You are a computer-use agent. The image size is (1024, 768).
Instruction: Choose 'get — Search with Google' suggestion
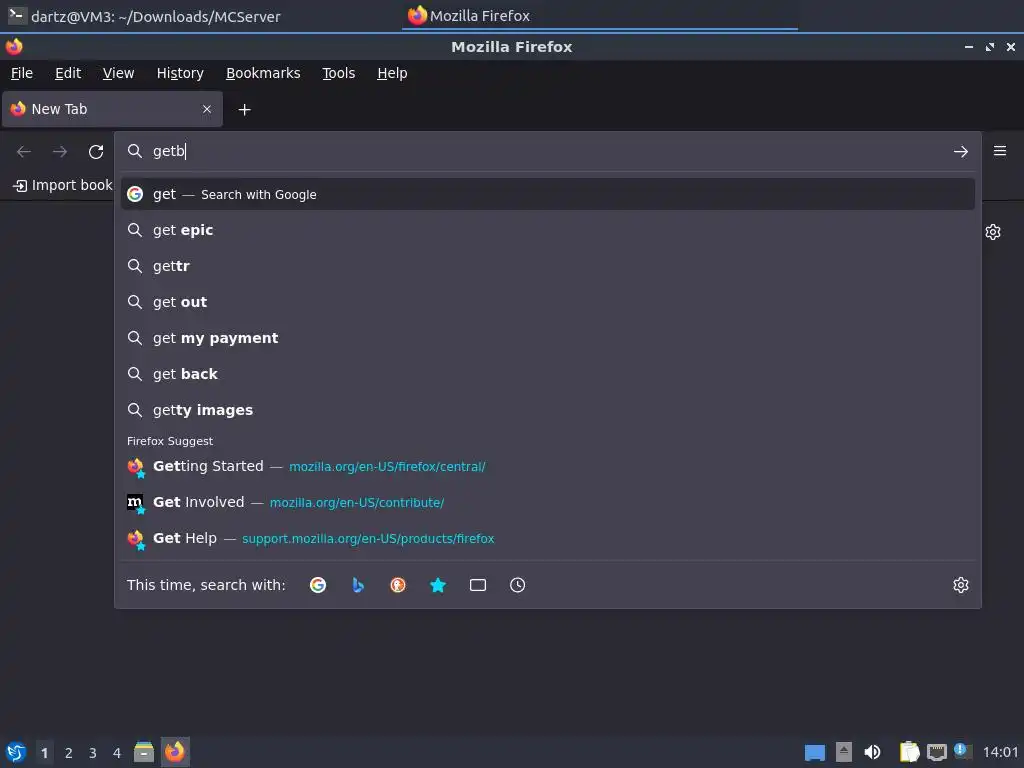coord(547,194)
